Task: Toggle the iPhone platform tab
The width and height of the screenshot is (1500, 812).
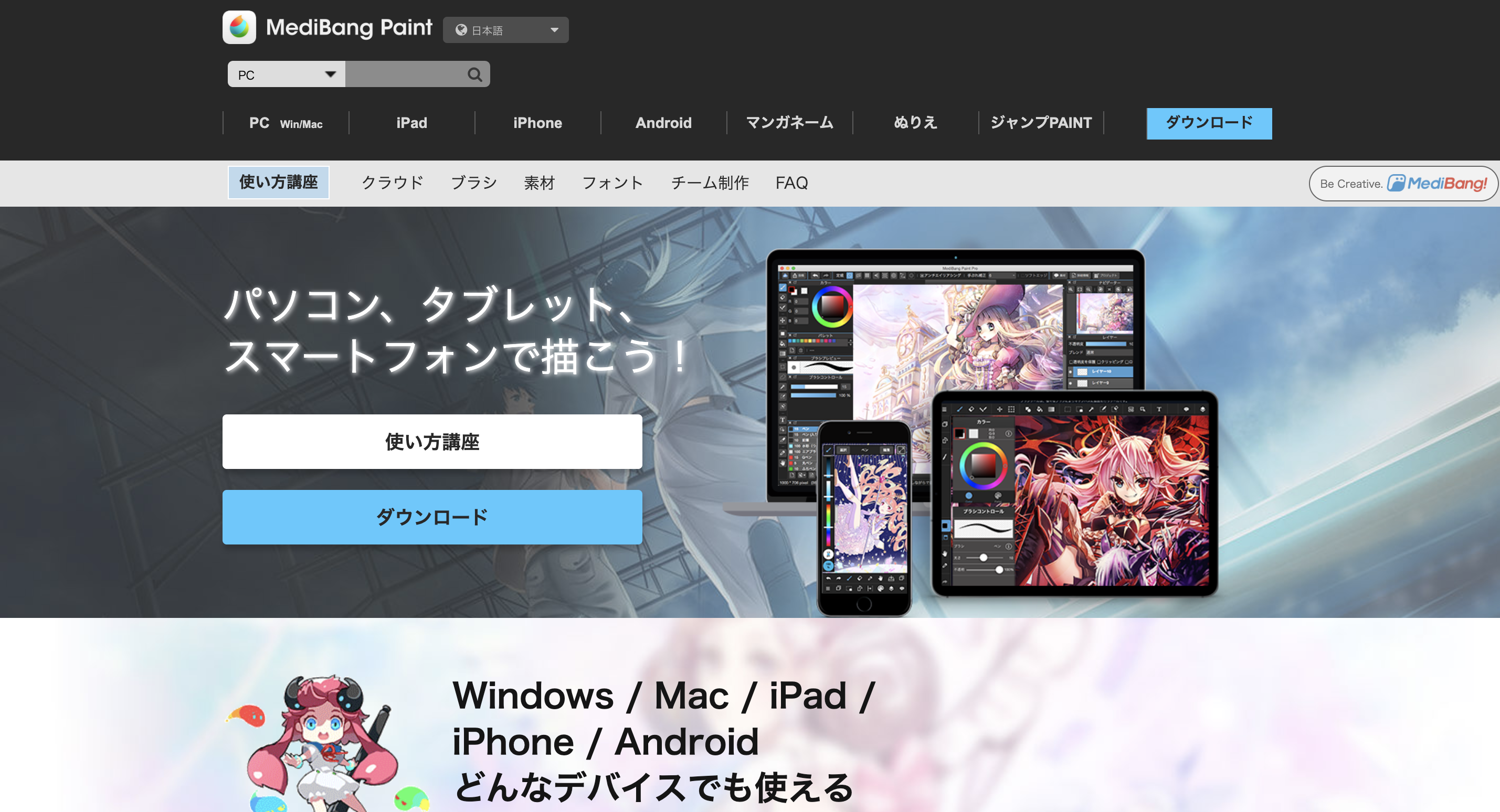Action: tap(537, 122)
